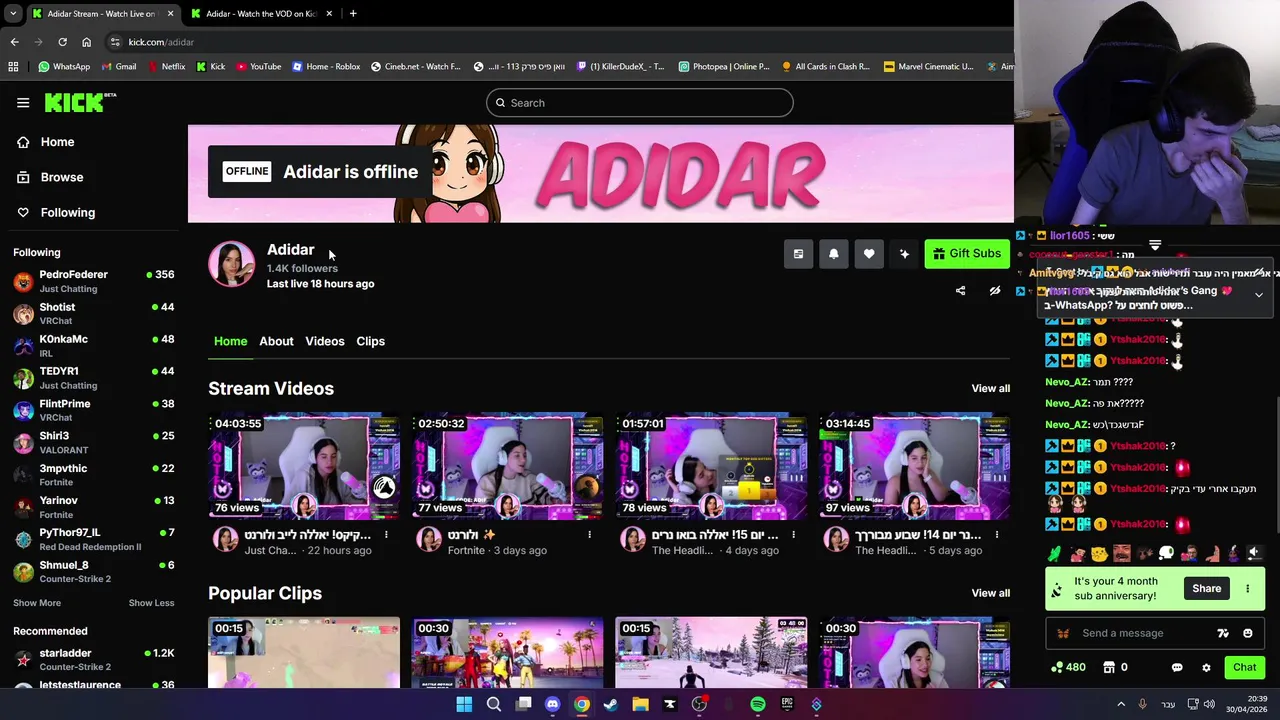Click the Kick search box

click(x=640, y=103)
